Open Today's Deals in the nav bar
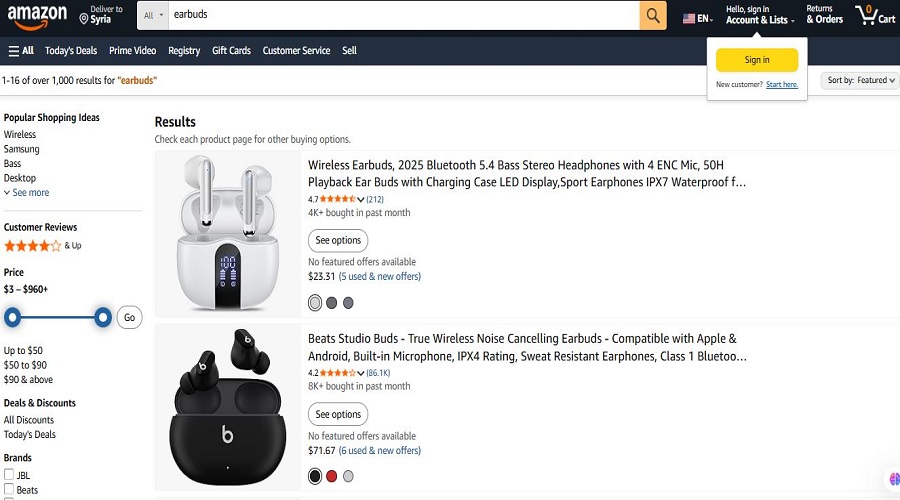The image size is (900, 500). tap(71, 51)
